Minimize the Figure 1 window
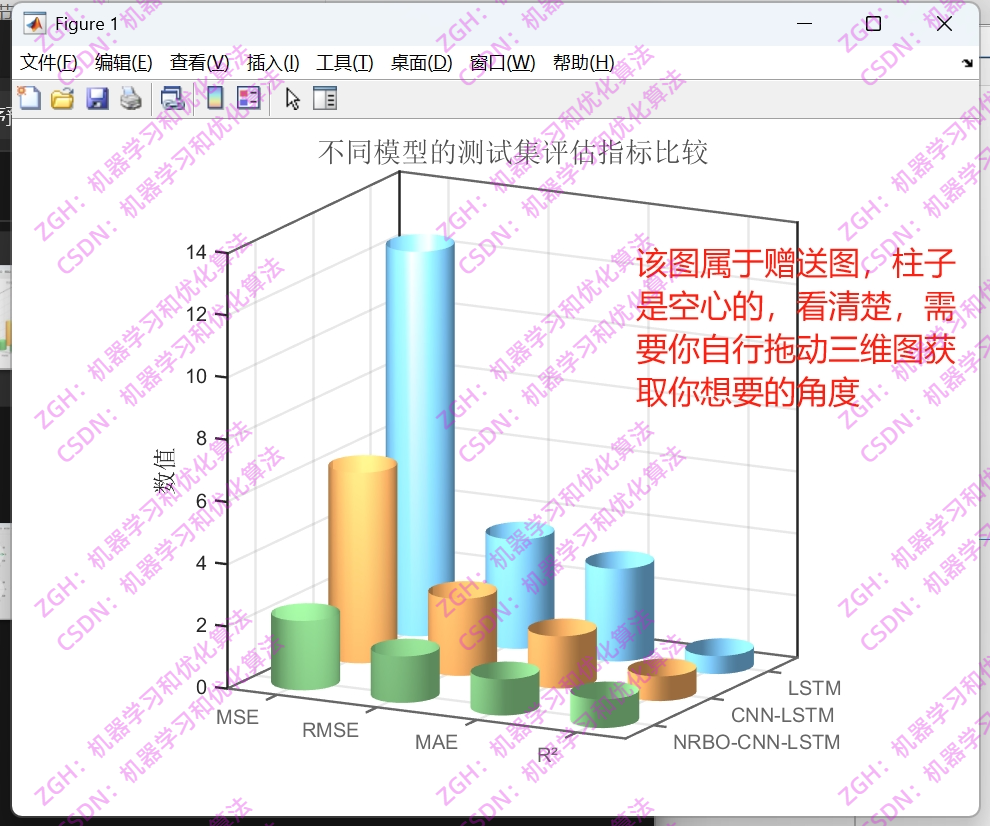The height and width of the screenshot is (826, 990). (x=804, y=24)
